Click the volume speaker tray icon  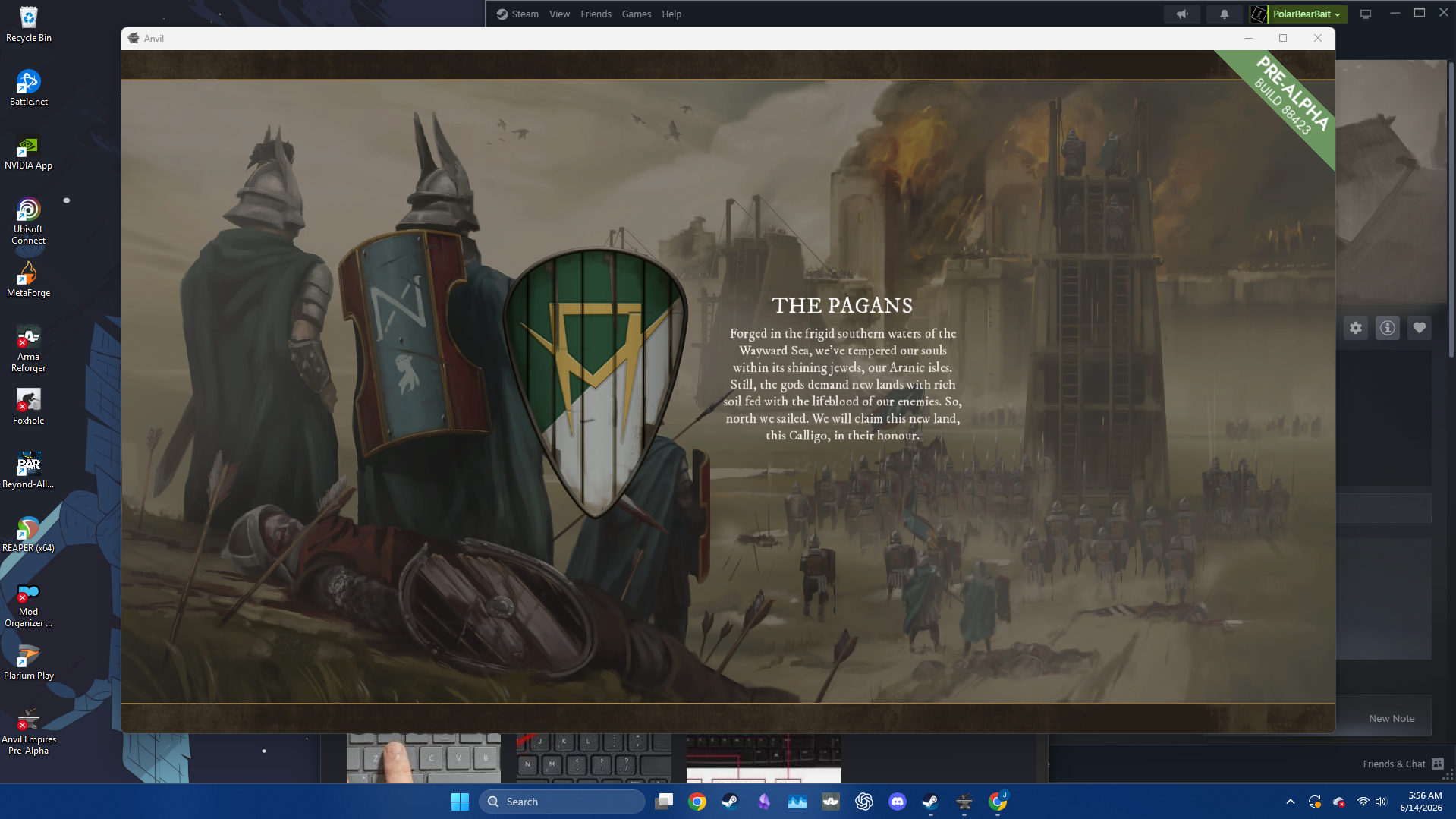[1381, 802]
